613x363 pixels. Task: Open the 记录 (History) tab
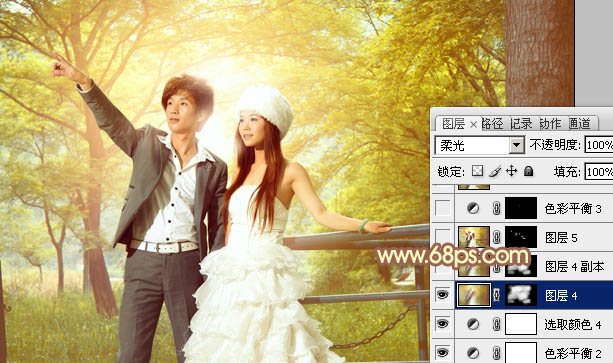[x=521, y=124]
